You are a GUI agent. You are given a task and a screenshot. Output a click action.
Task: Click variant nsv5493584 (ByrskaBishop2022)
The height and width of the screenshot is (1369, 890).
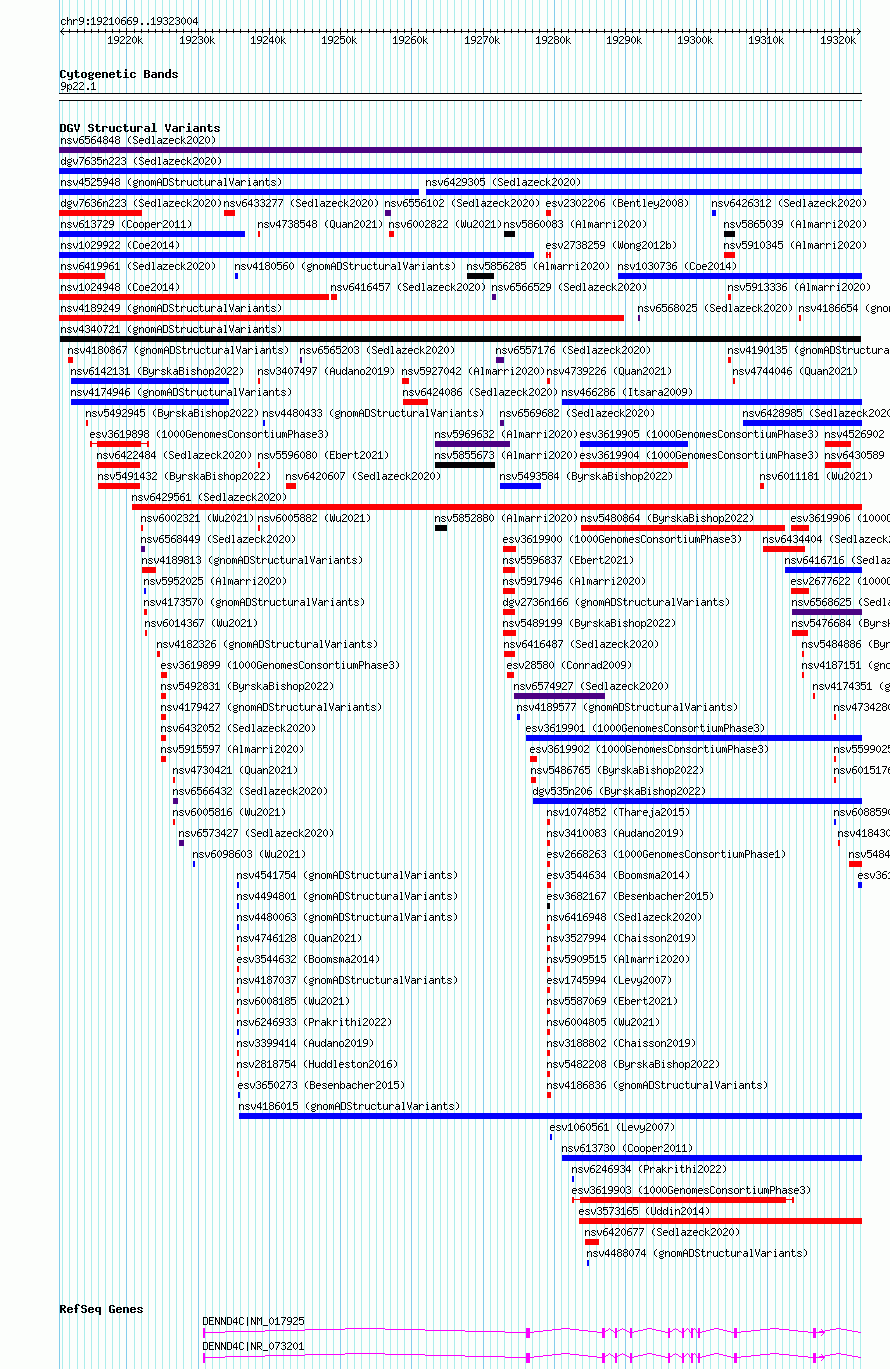[586, 476]
